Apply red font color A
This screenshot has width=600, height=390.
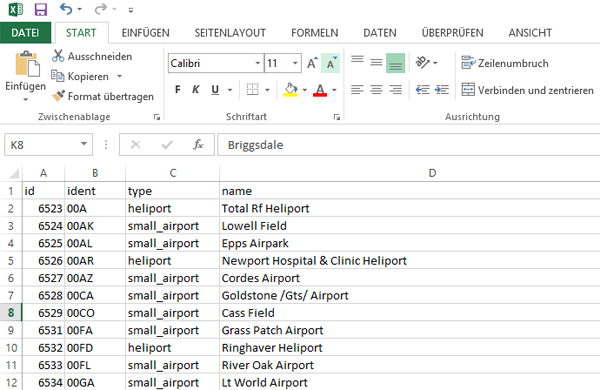click(x=320, y=90)
